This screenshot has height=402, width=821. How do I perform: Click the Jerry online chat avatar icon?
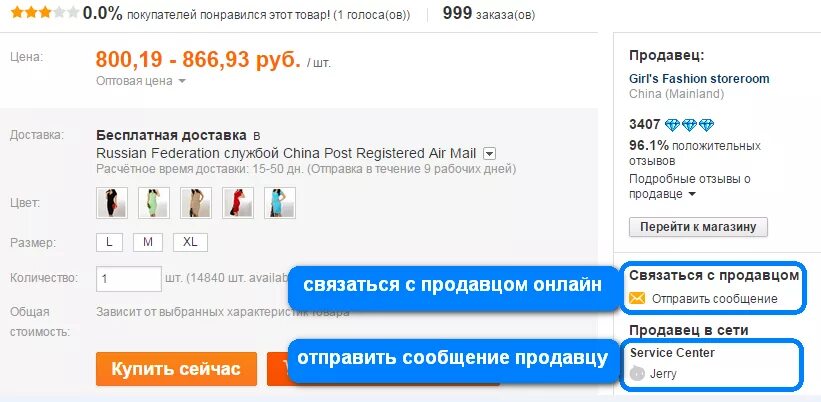tap(637, 374)
